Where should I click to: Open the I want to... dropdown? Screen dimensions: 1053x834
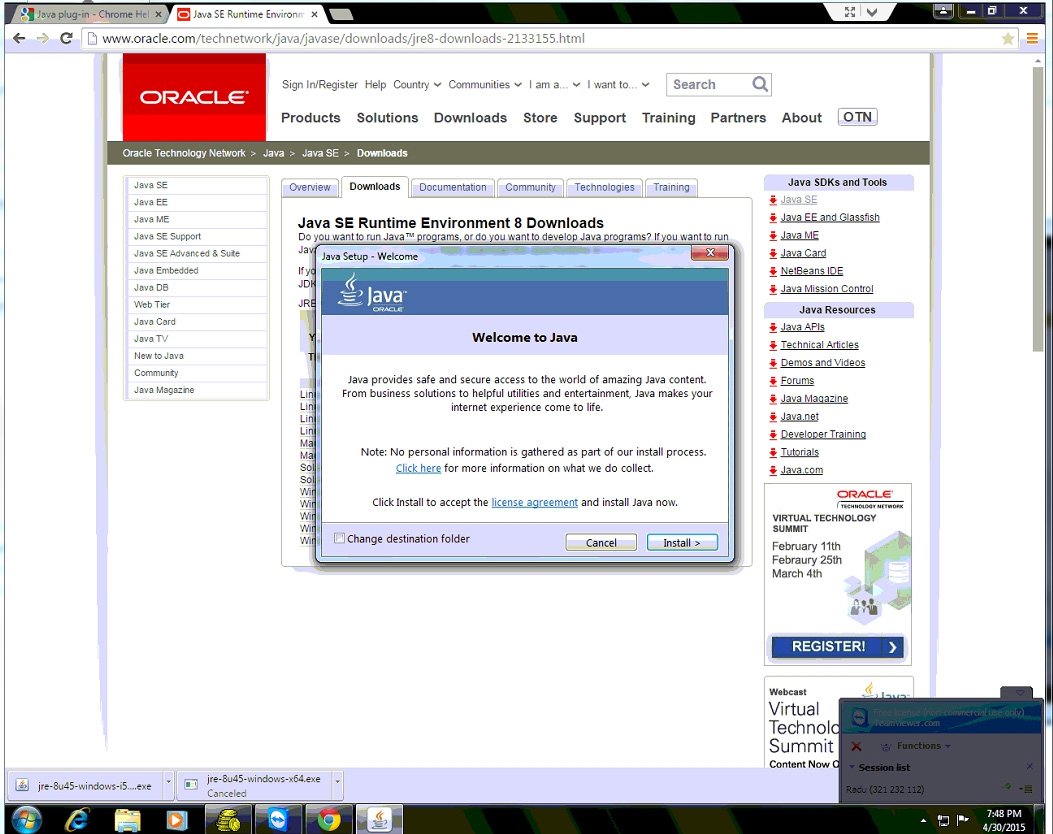(618, 85)
